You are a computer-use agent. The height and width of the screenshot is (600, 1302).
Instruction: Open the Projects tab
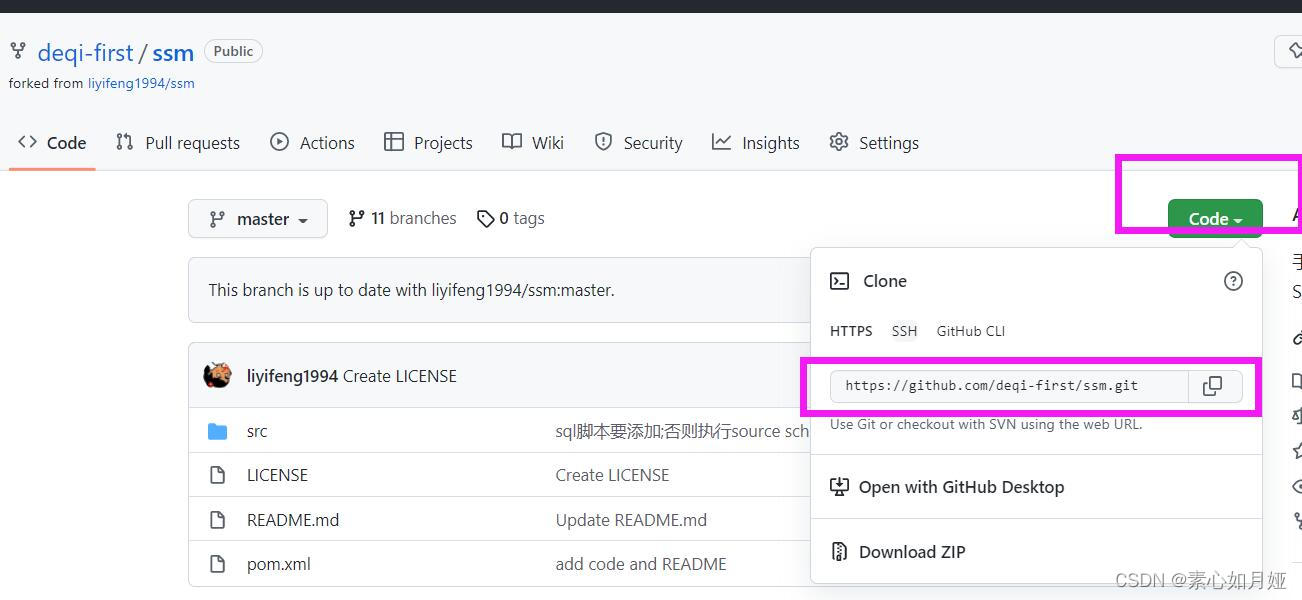click(x=428, y=143)
